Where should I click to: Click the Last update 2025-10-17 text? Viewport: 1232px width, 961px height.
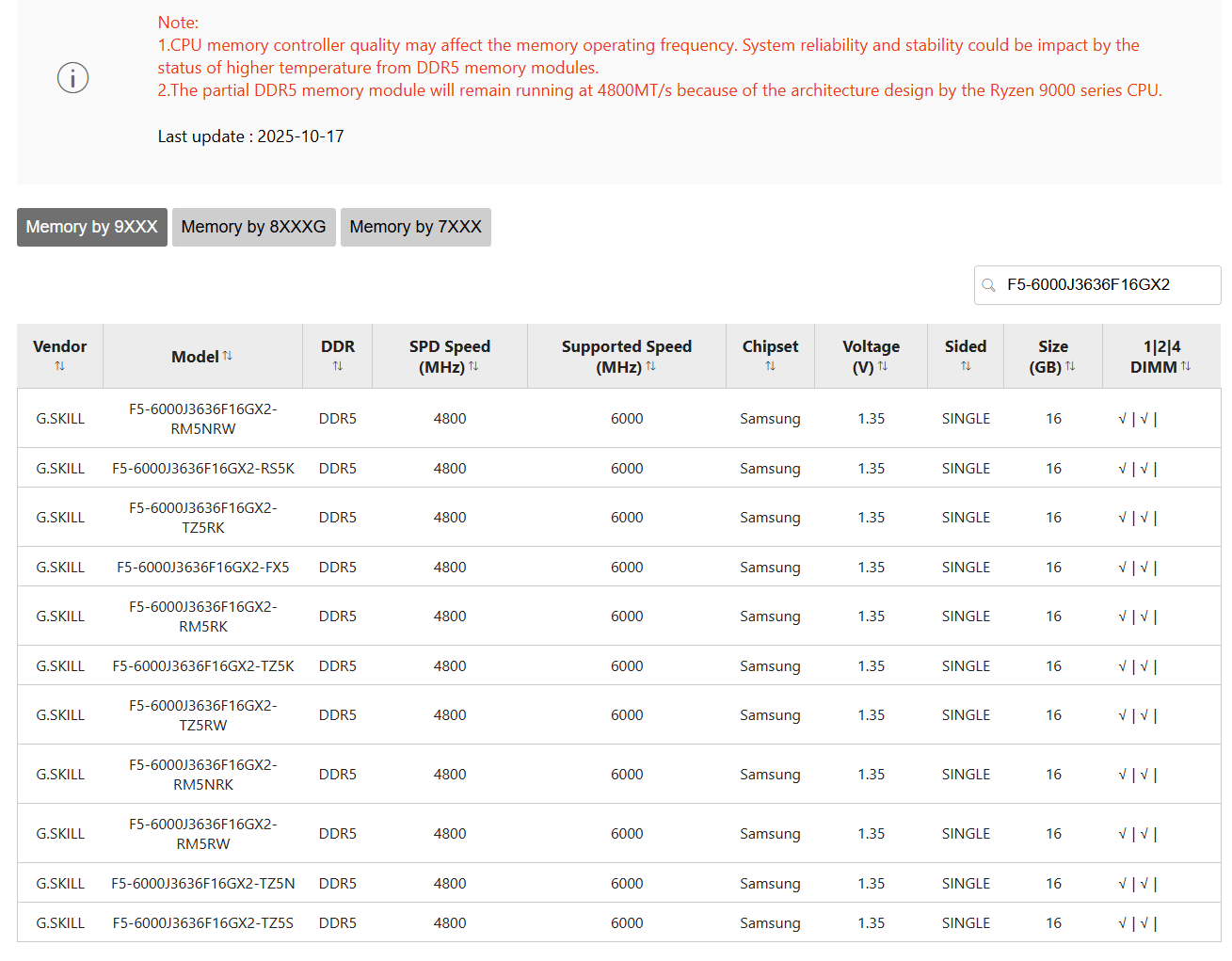251,136
